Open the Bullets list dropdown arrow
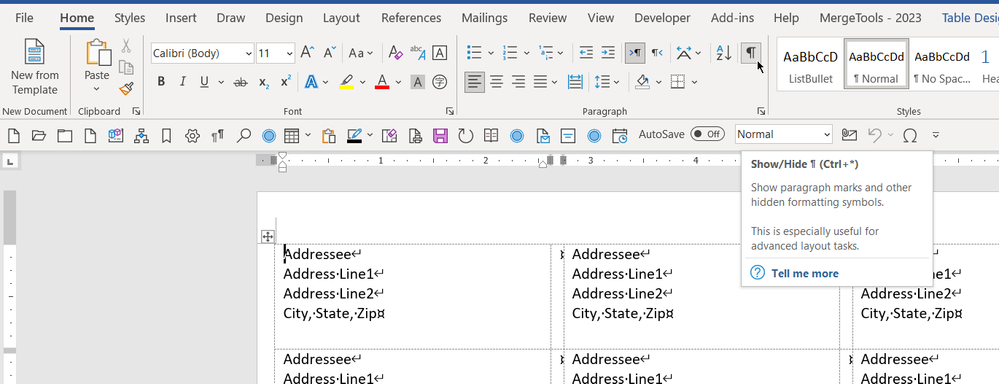999x384 pixels. coord(491,53)
